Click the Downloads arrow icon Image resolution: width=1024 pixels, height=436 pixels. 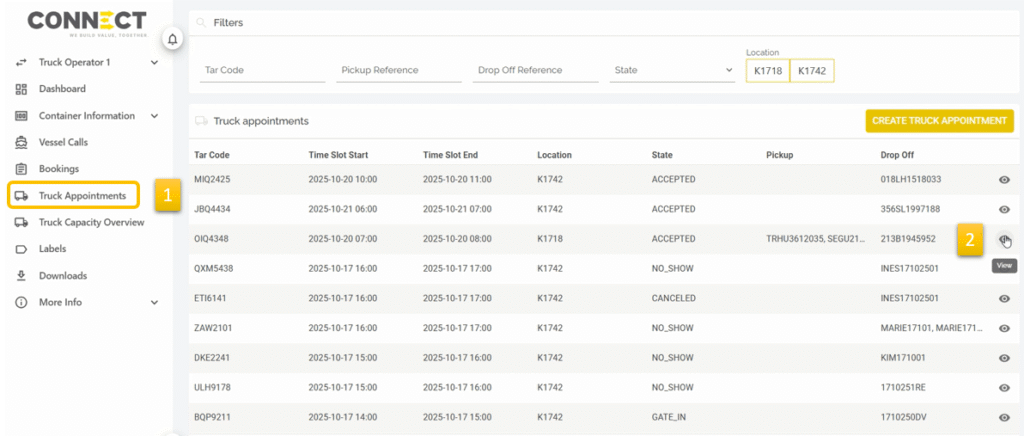(x=21, y=275)
